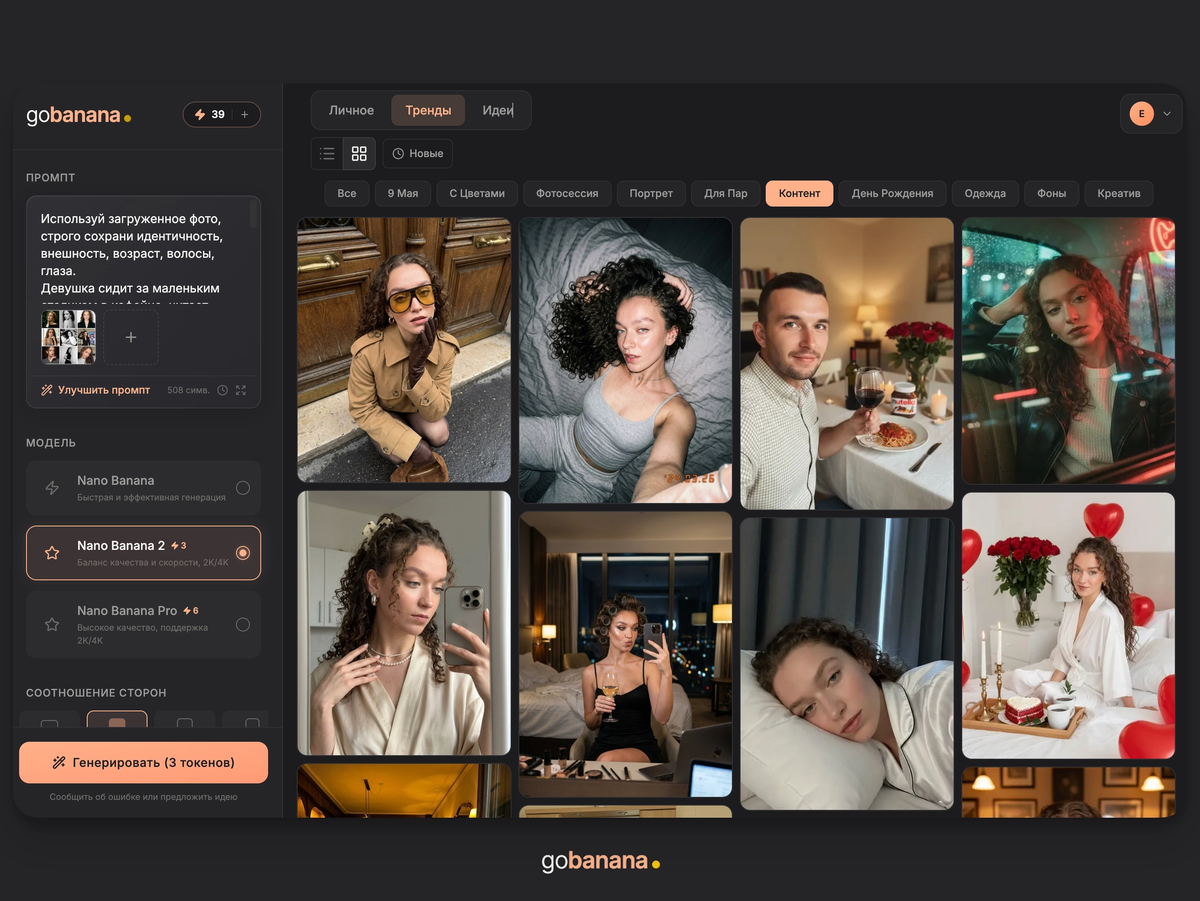Image resolution: width=1200 pixels, height=901 pixels.
Task: Click the gobanana logo in sidebar
Action: [78, 115]
